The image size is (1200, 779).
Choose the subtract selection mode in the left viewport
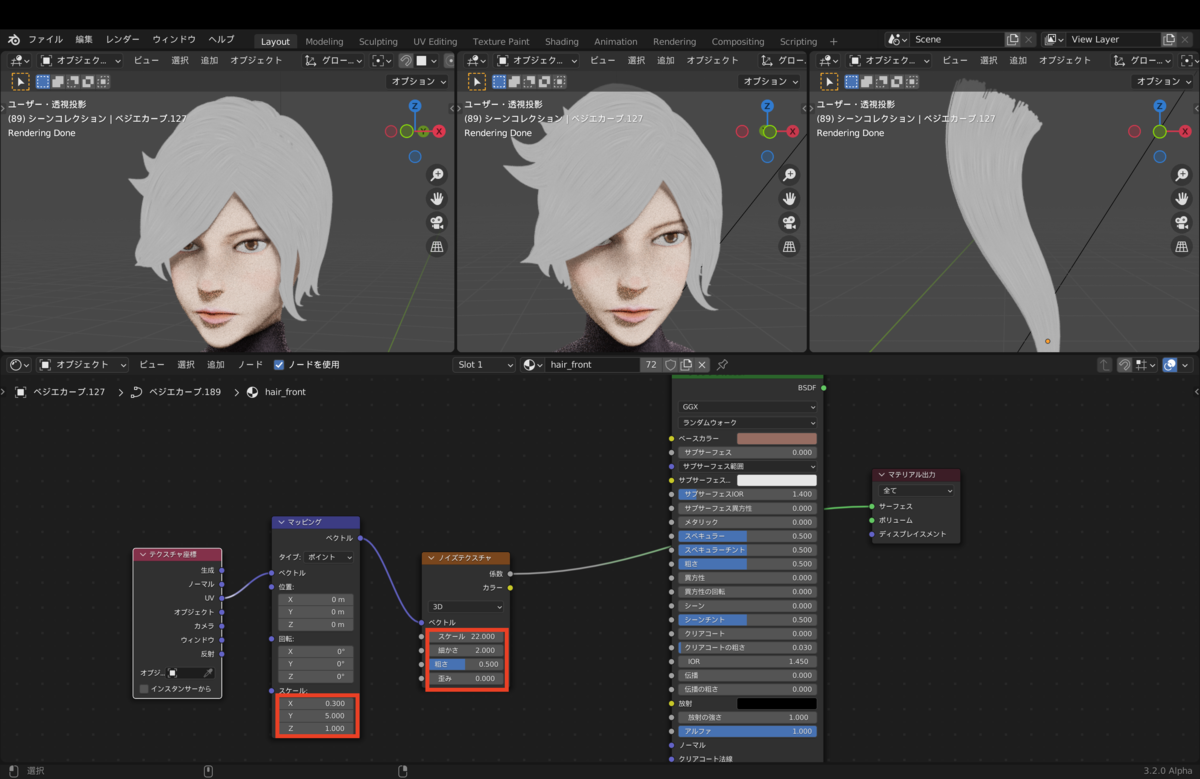(x=73, y=82)
